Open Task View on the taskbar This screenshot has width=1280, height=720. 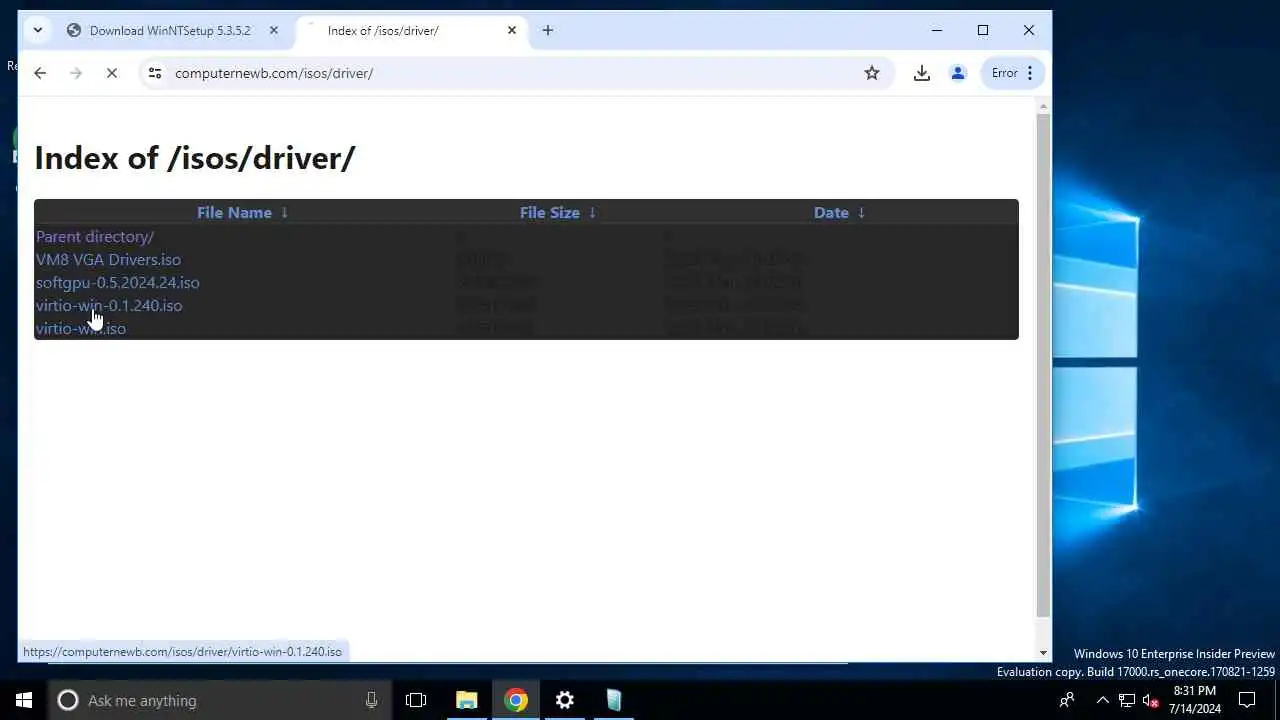(416, 700)
